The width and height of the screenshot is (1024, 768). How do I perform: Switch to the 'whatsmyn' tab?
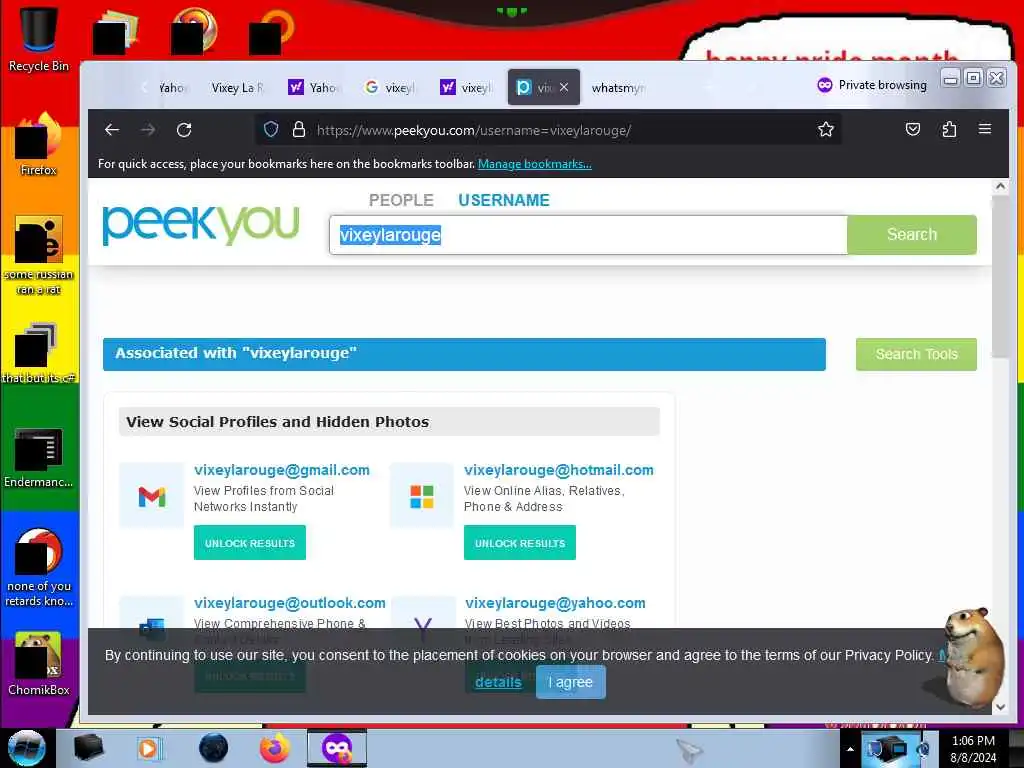[618, 88]
